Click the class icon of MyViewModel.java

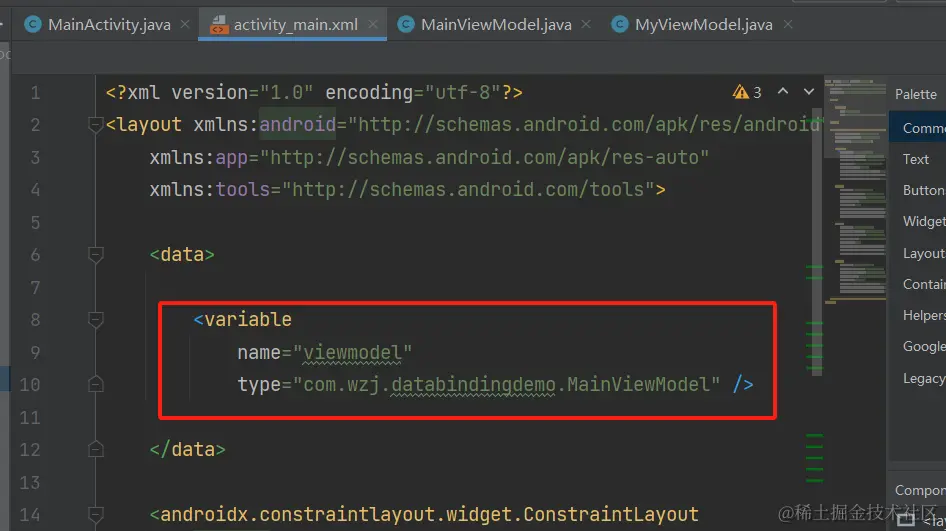tap(620, 24)
